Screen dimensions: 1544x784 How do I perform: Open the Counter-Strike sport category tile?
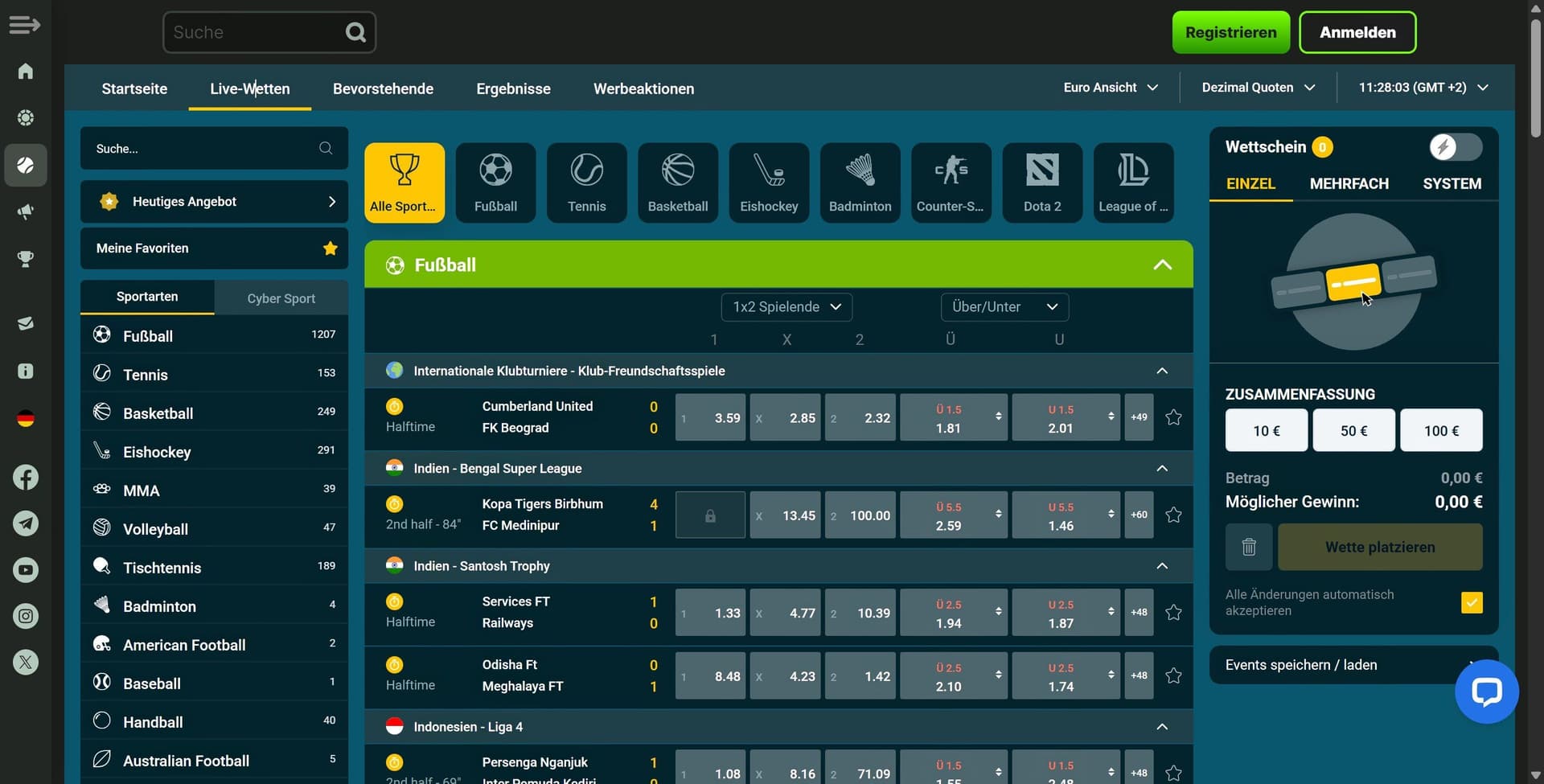[951, 182]
